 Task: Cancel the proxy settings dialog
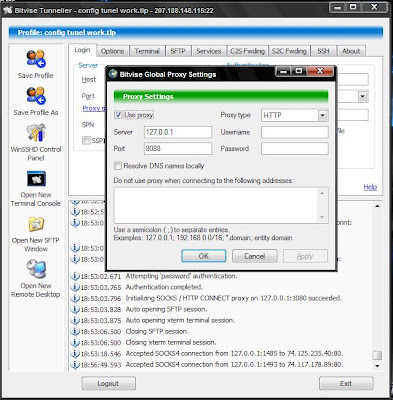(x=255, y=256)
